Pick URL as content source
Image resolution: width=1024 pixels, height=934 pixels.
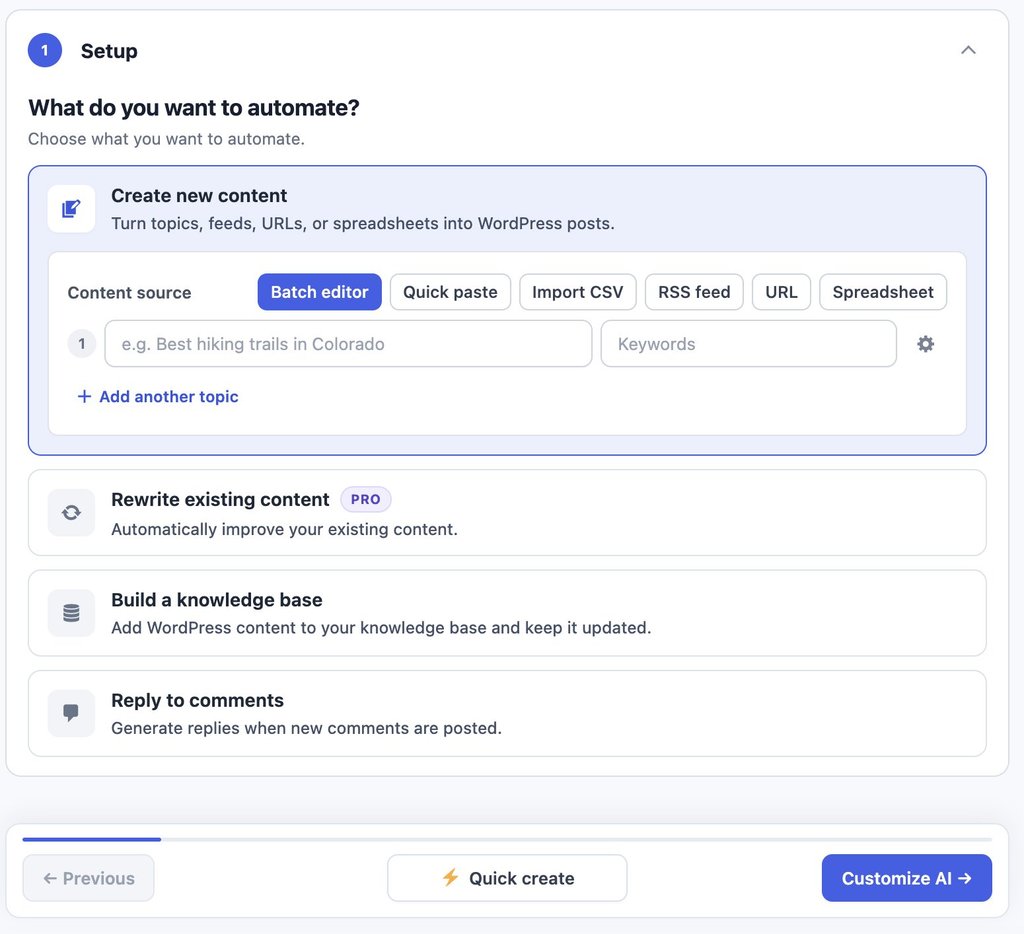tap(781, 292)
